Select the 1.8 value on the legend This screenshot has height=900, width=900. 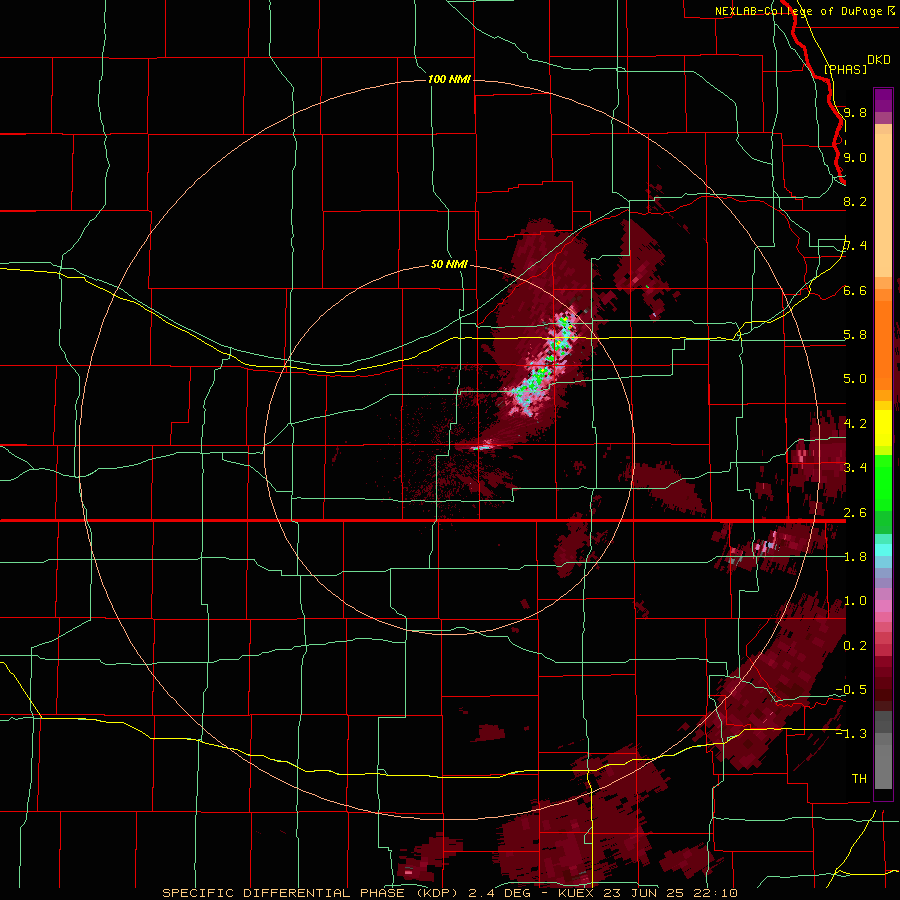click(x=855, y=557)
